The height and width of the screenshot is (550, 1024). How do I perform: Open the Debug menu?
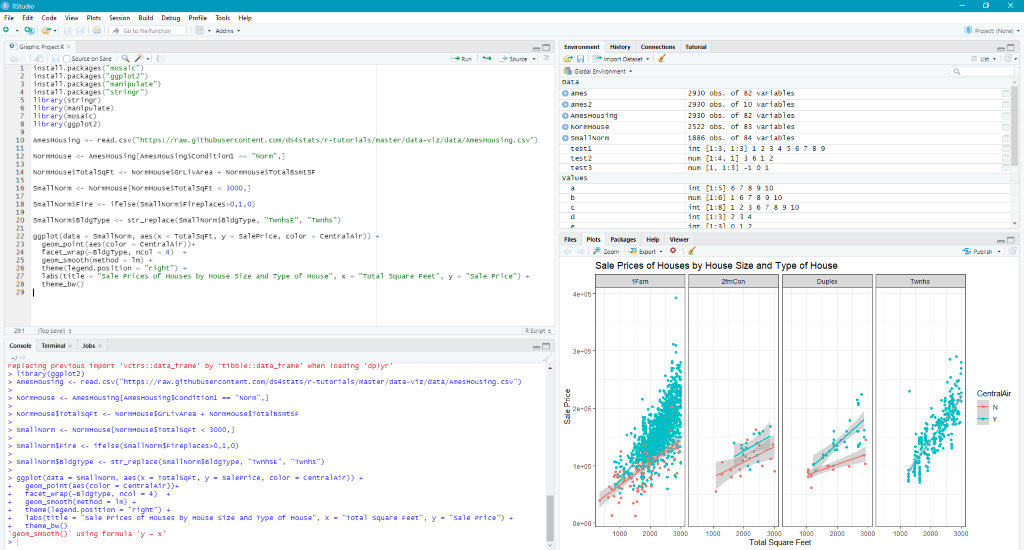point(170,18)
